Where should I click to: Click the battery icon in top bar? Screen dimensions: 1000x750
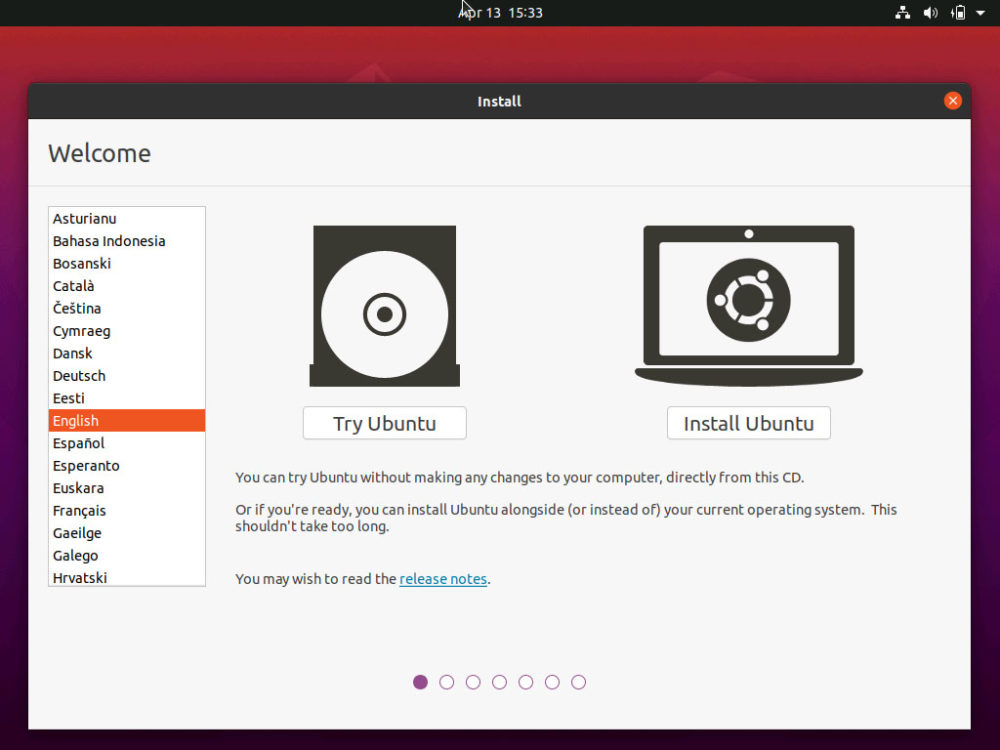click(958, 13)
